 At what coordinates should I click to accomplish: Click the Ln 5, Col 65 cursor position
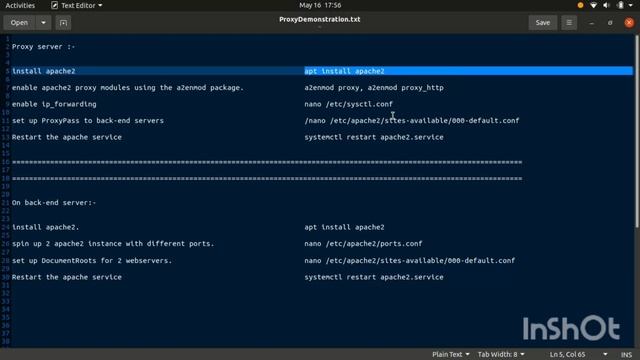tap(567, 354)
